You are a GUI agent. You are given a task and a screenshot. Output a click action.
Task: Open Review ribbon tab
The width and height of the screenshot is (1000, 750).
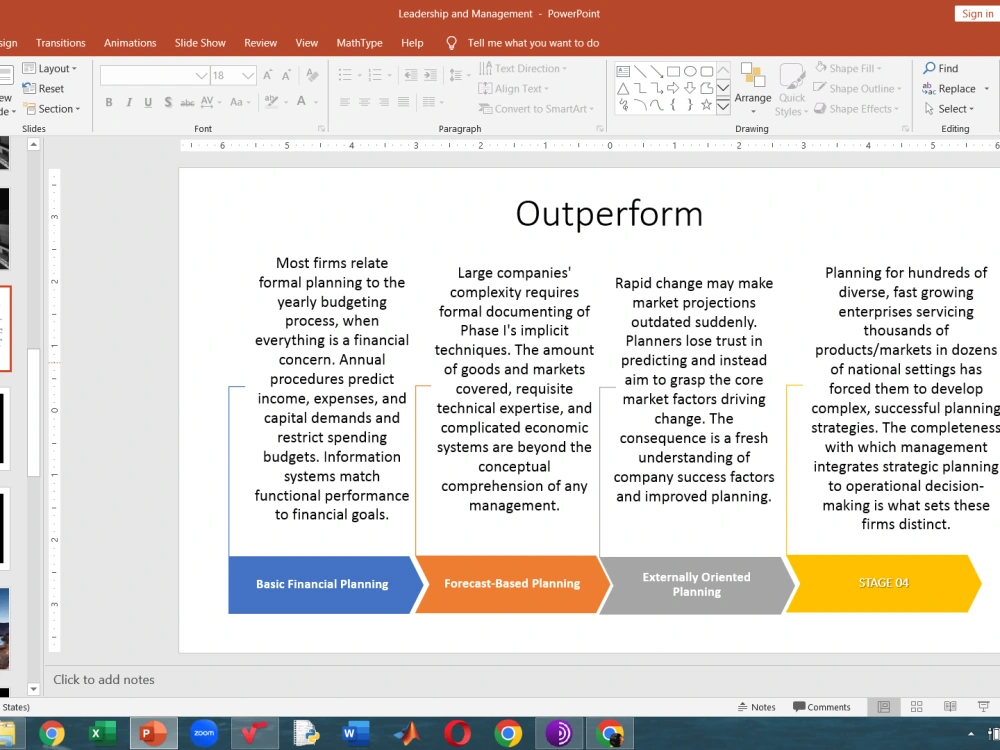pyautogui.click(x=260, y=43)
